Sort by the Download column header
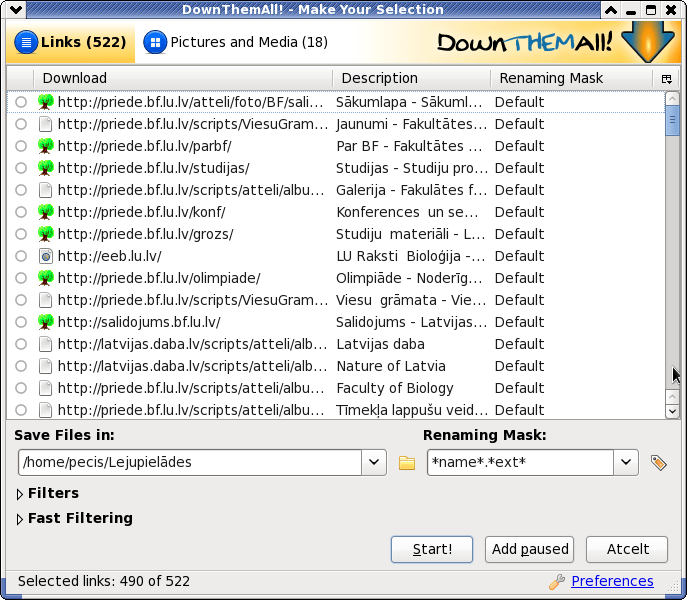 pos(183,78)
